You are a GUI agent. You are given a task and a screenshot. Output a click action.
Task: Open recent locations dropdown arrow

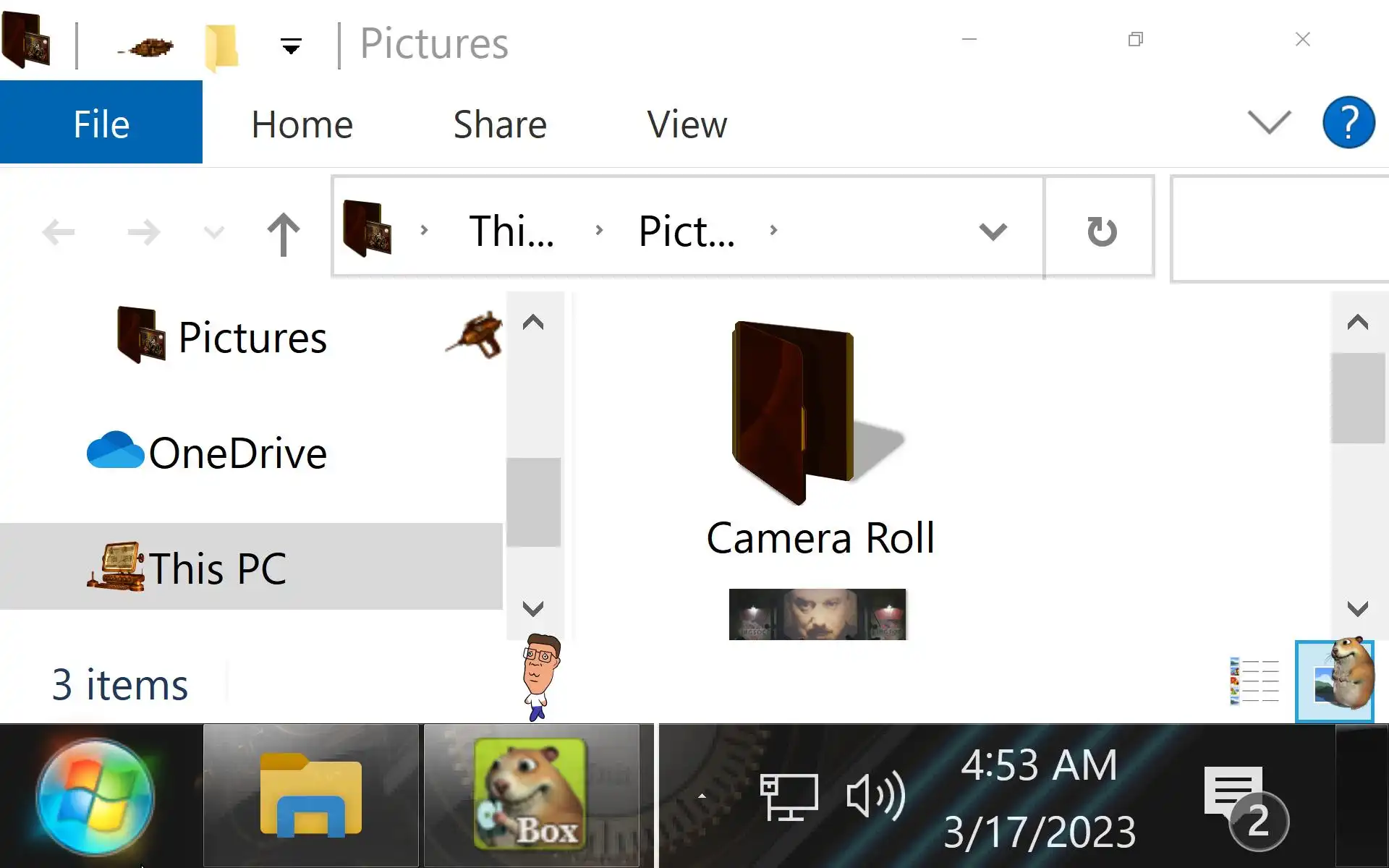213,233
